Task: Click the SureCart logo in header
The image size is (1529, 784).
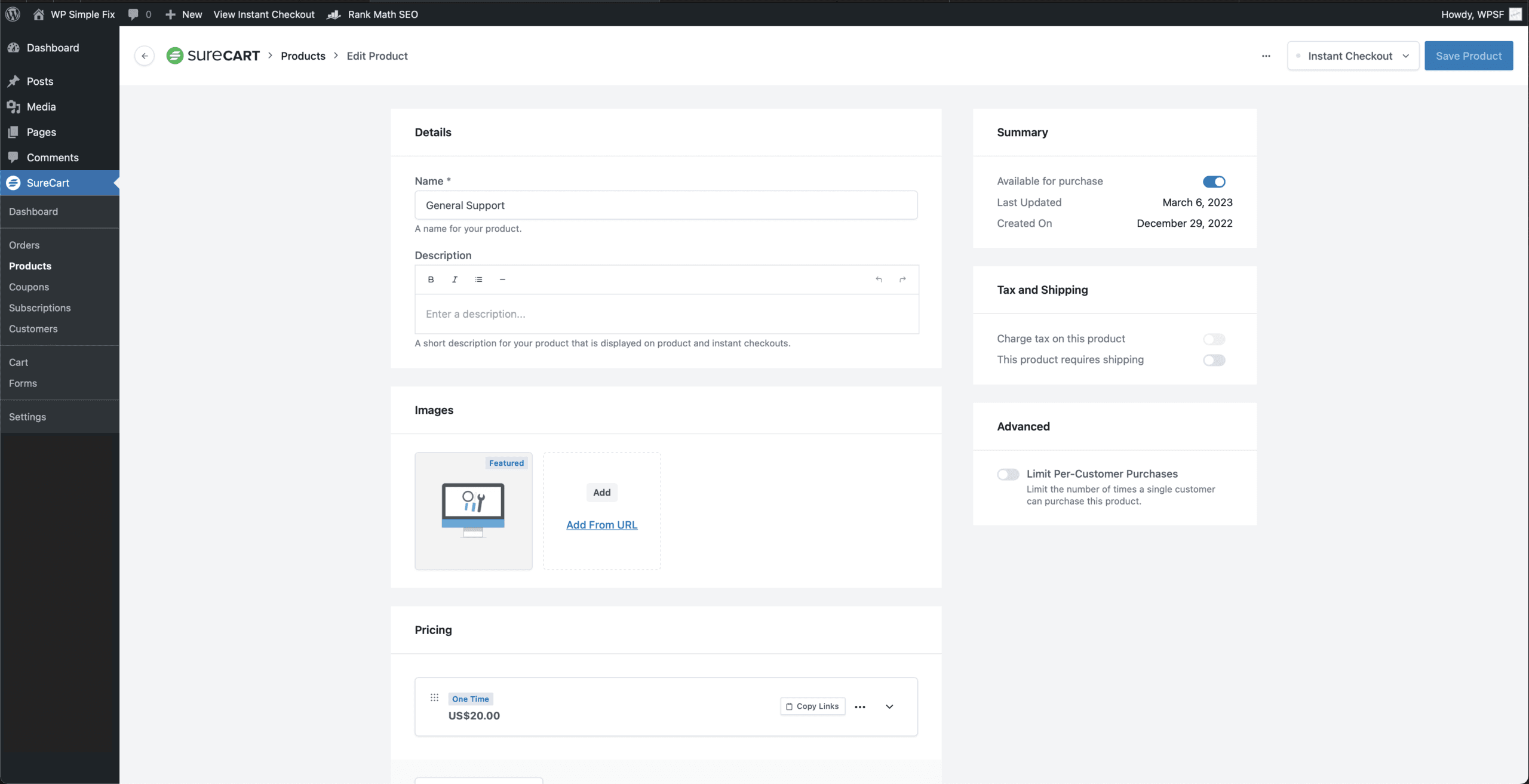Action: coord(213,56)
